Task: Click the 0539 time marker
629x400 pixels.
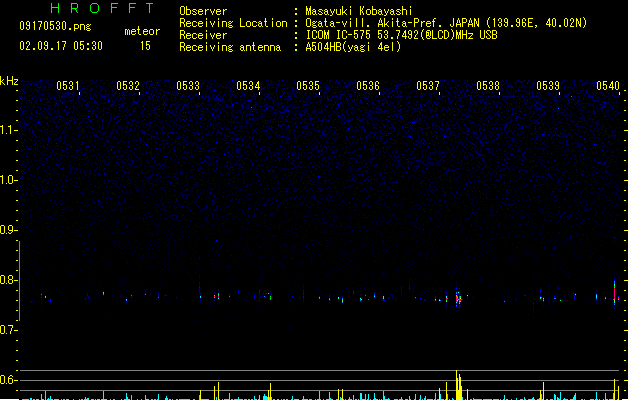Action: click(548, 86)
